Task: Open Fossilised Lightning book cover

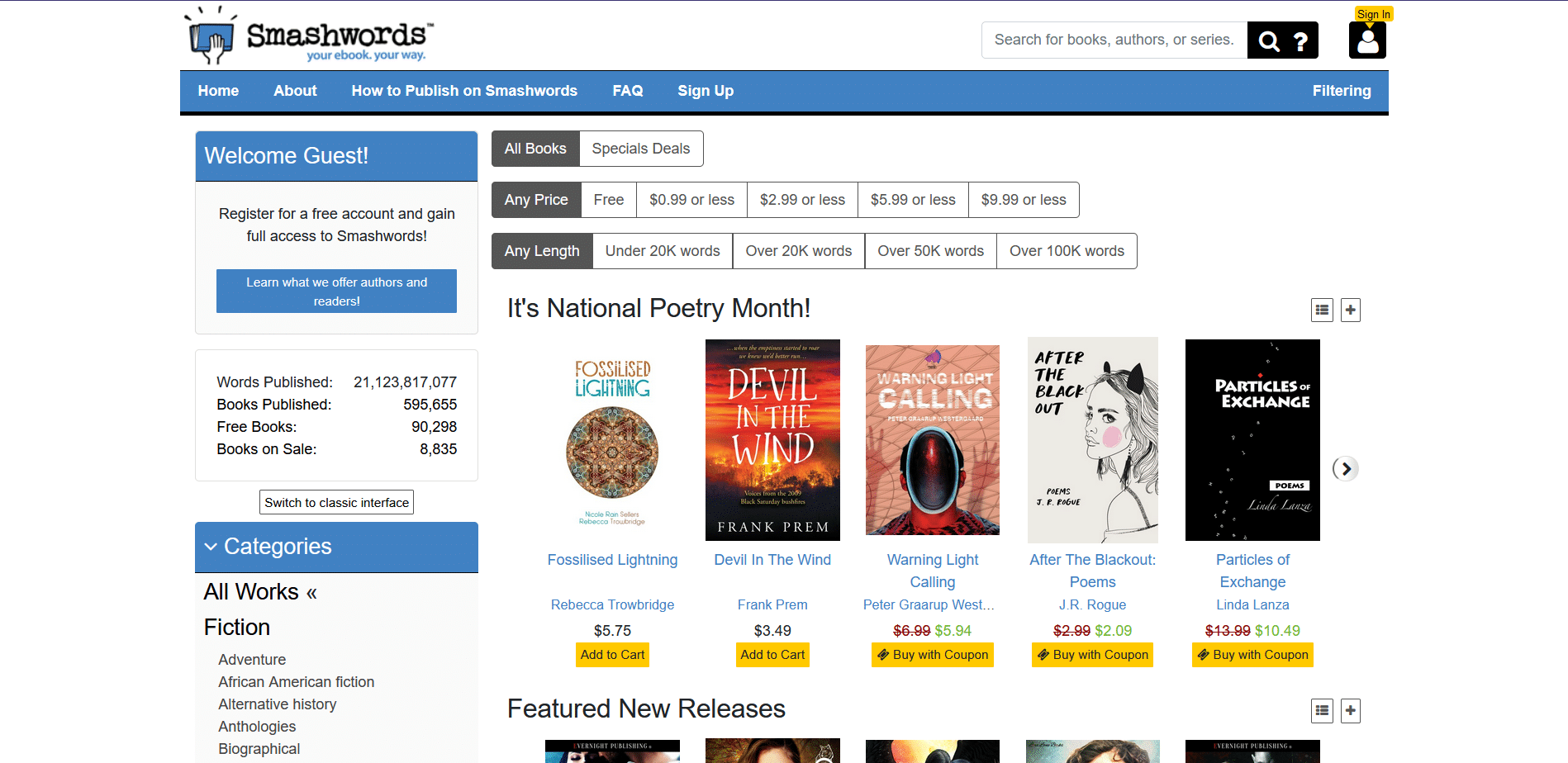Action: click(612, 440)
